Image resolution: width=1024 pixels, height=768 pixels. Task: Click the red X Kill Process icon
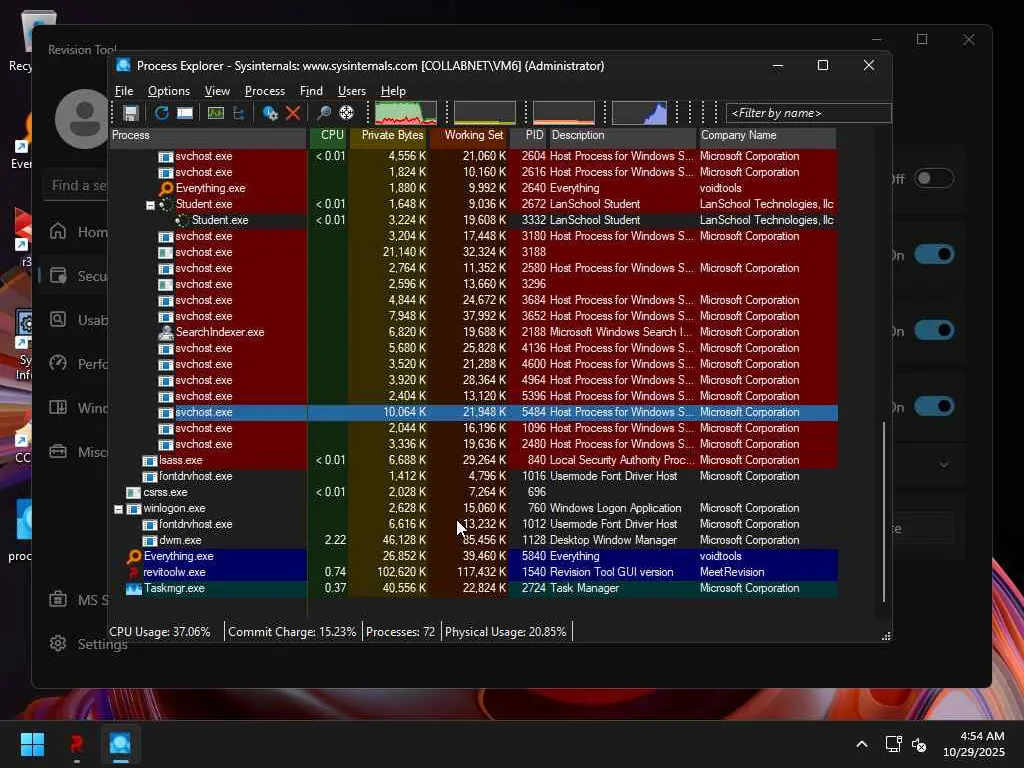coord(293,113)
